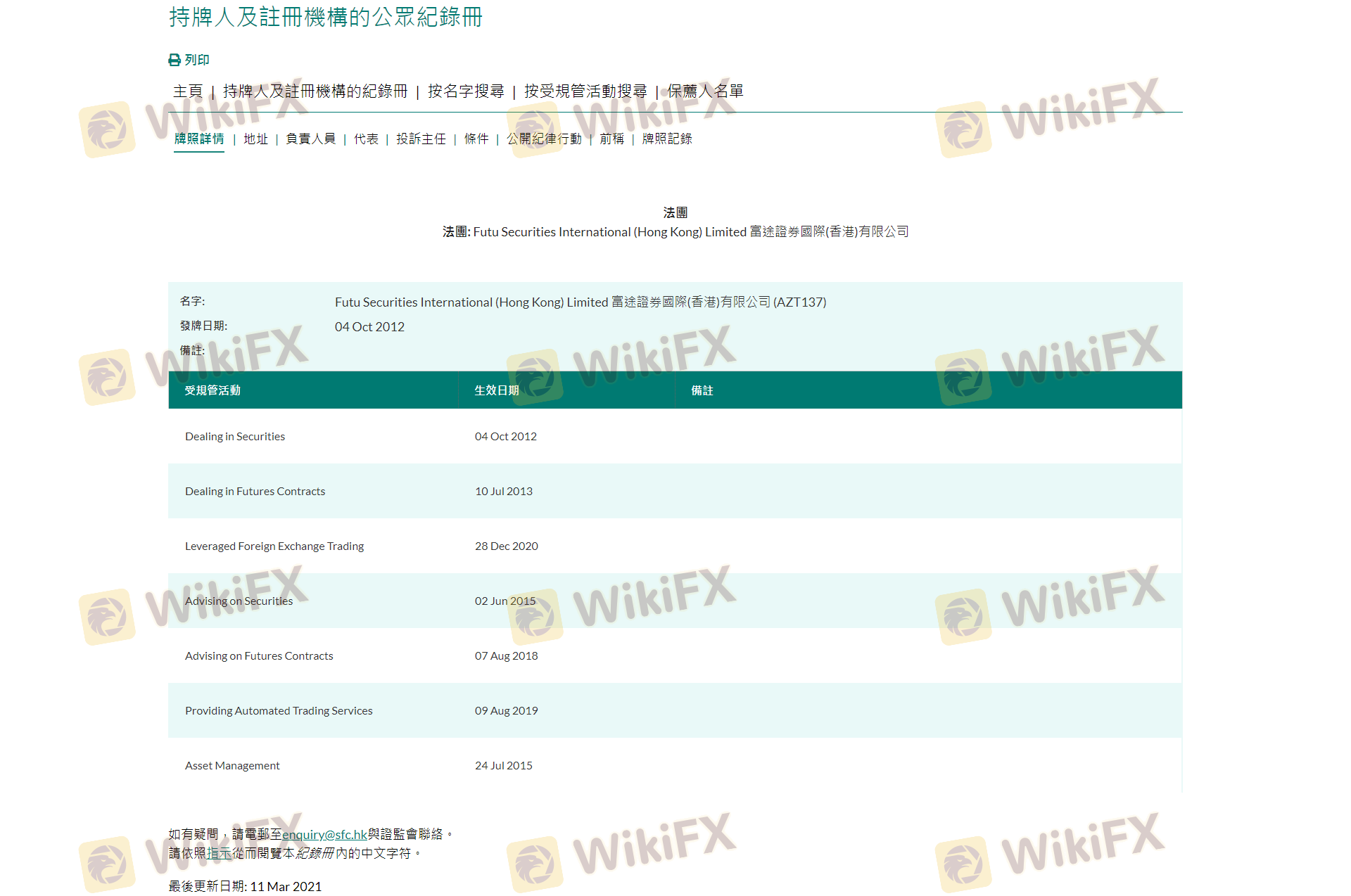Open the 代表 tab
Screen dimensions: 1351x896
366,139
